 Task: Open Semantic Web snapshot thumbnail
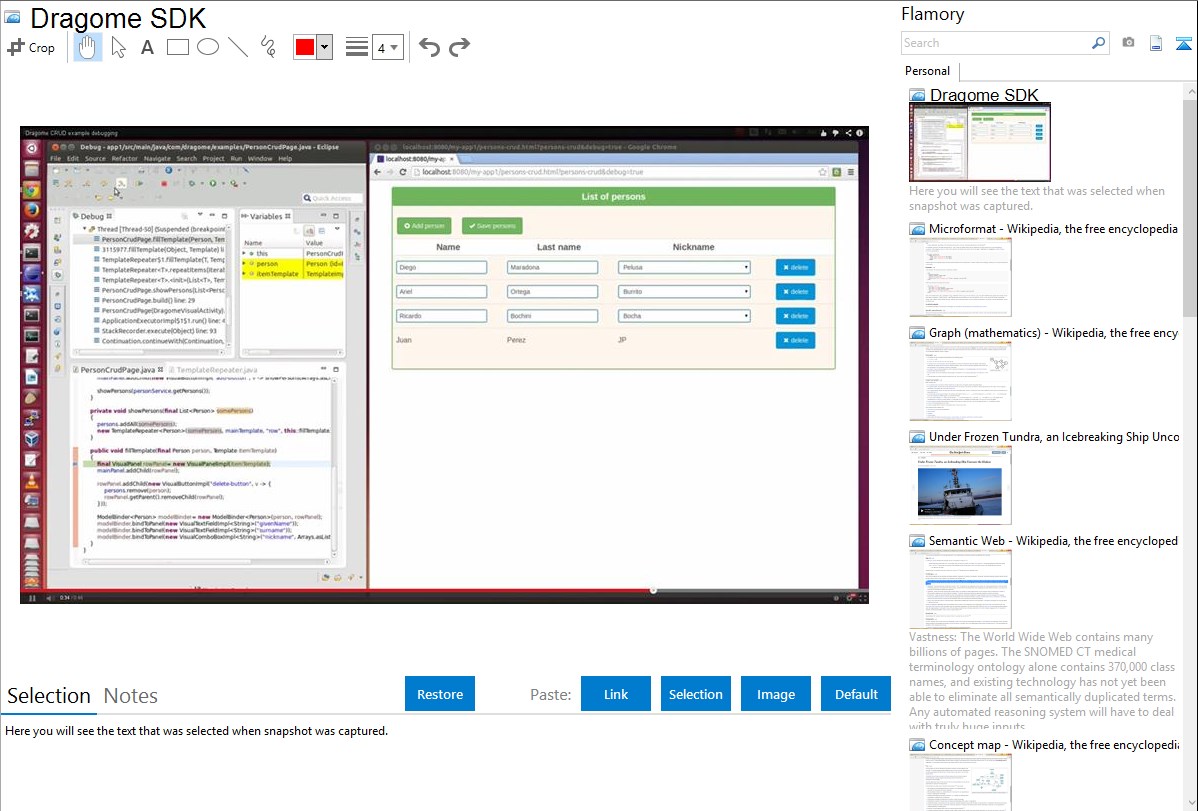point(960,589)
